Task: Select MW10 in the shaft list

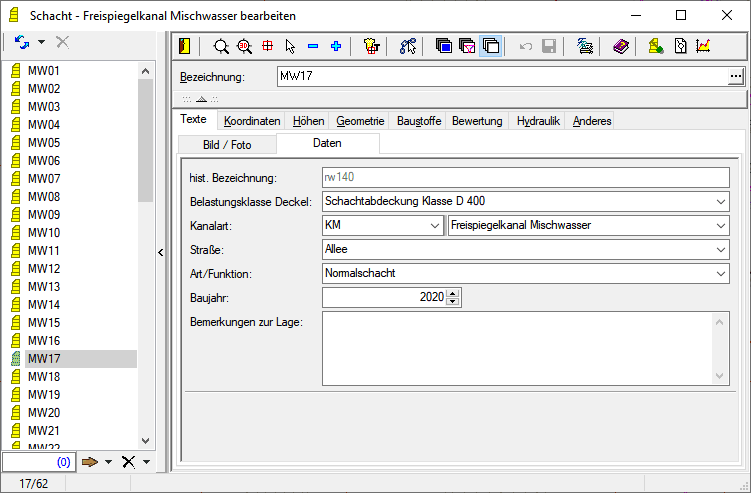Action: point(44,233)
